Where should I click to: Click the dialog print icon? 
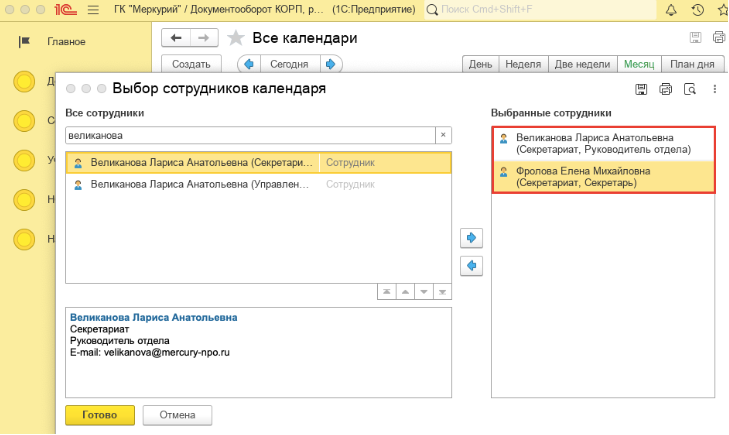pyautogui.click(x=666, y=89)
